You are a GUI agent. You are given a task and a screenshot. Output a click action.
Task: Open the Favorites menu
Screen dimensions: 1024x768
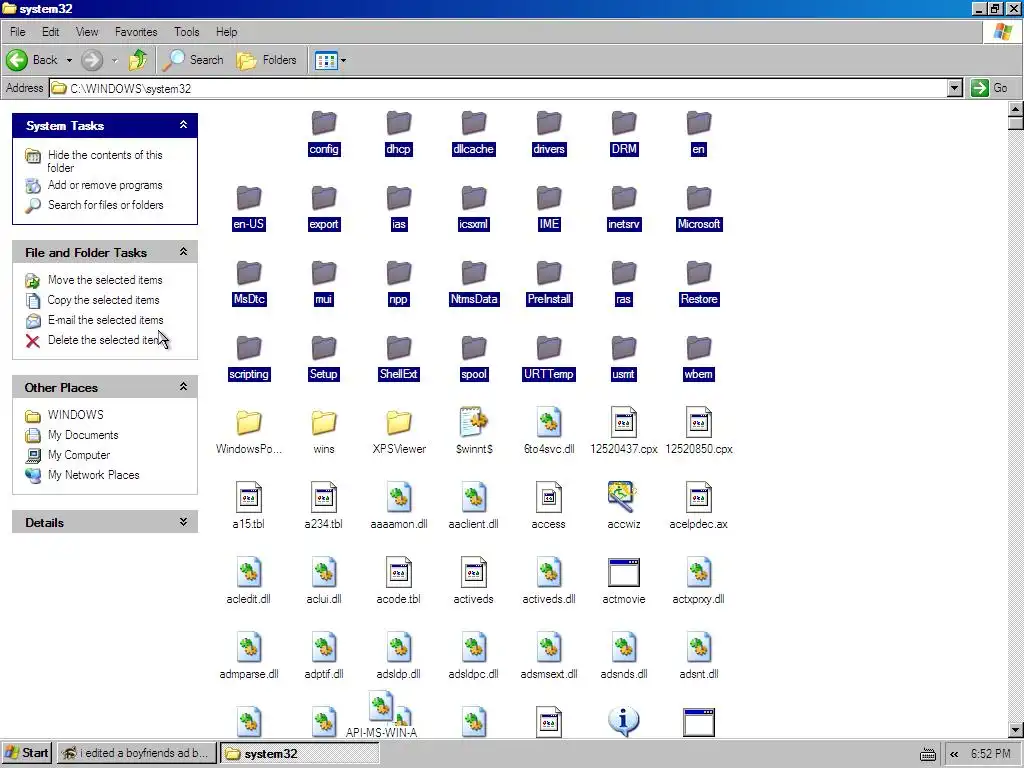point(136,32)
